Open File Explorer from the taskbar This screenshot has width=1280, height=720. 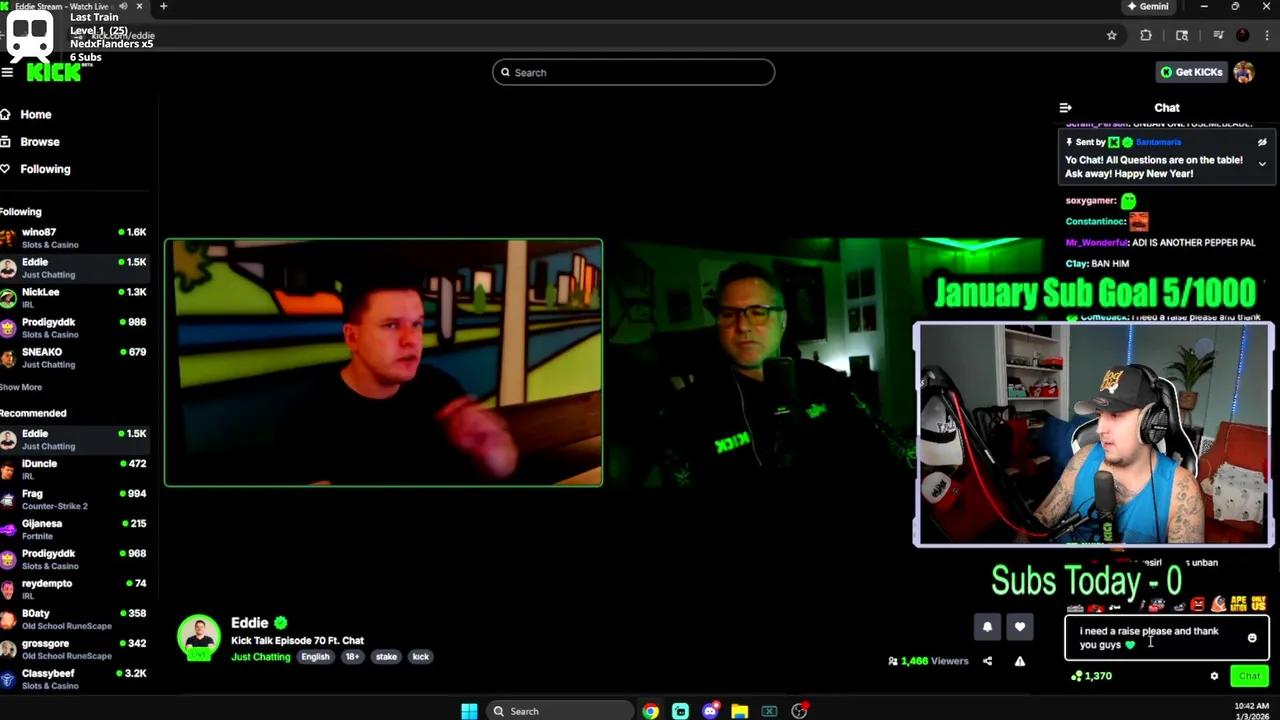coord(739,711)
